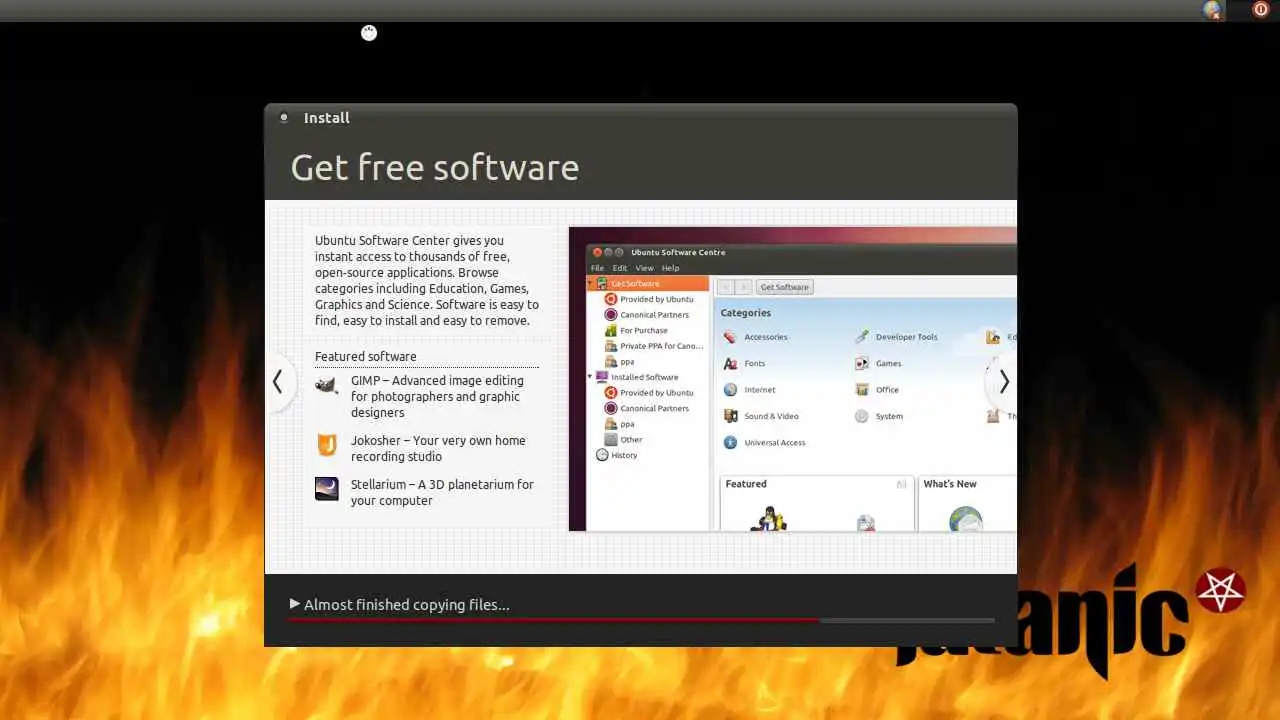Select the Other source in sidebar
This screenshot has width=1280, height=720.
tap(631, 439)
